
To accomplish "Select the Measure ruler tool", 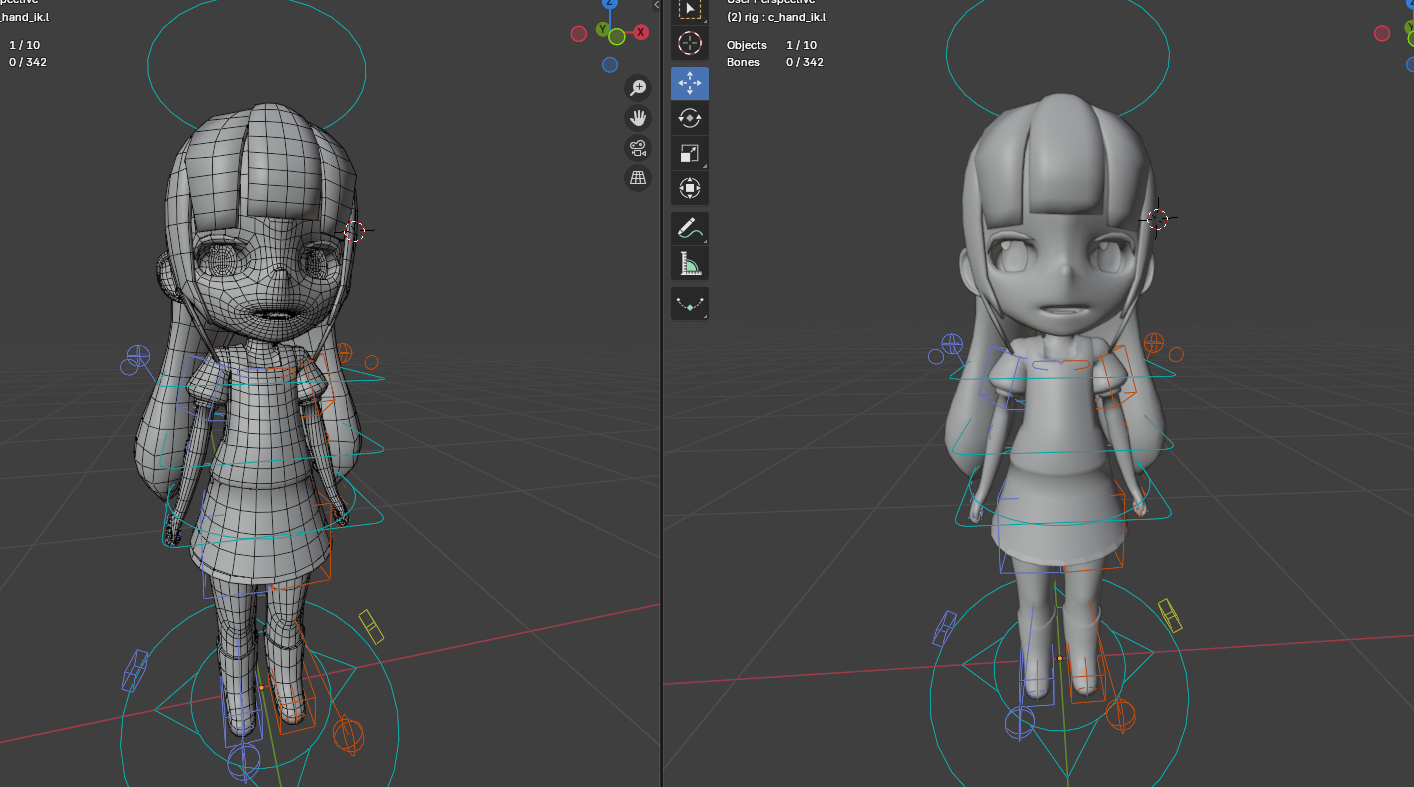I will pos(690,263).
